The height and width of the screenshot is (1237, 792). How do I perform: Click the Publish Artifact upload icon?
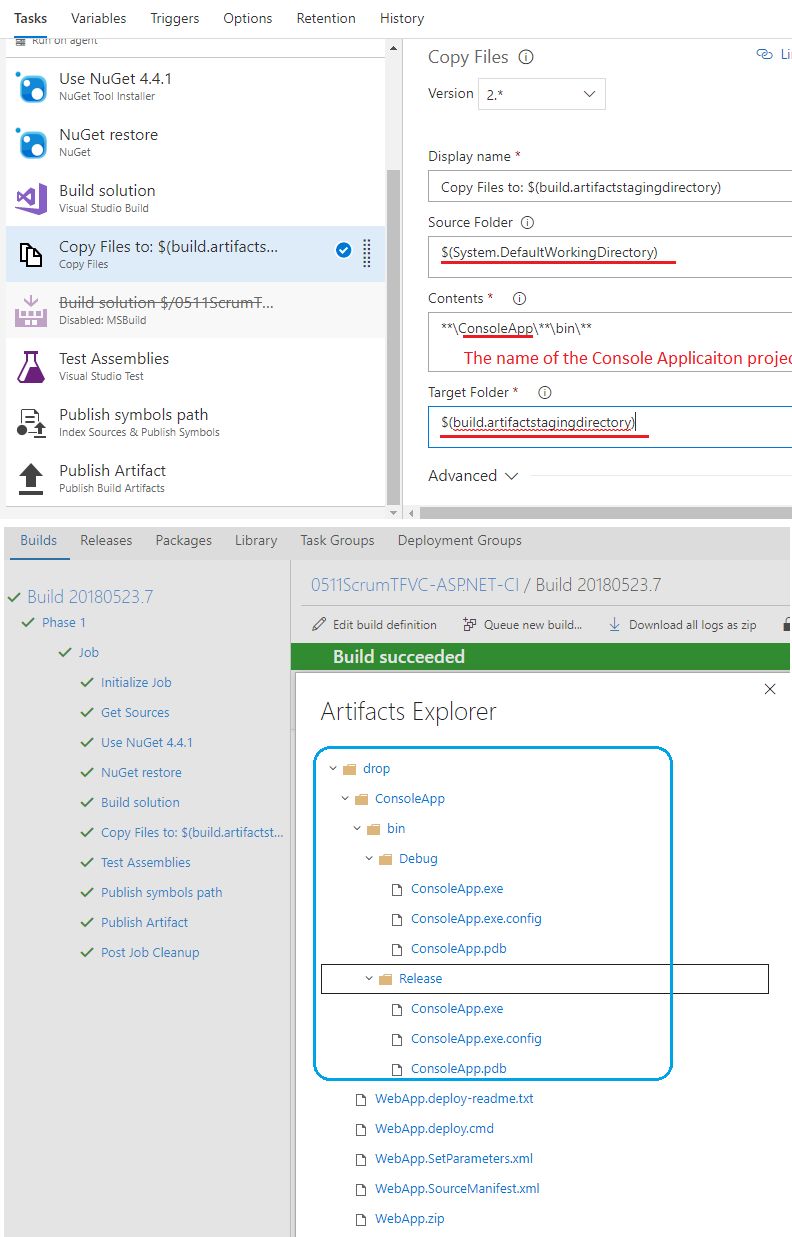32,479
